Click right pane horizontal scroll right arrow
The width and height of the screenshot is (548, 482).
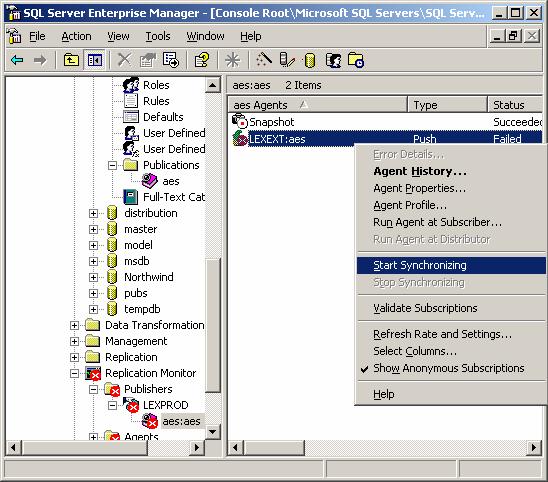pyautogui.click(x=534, y=447)
